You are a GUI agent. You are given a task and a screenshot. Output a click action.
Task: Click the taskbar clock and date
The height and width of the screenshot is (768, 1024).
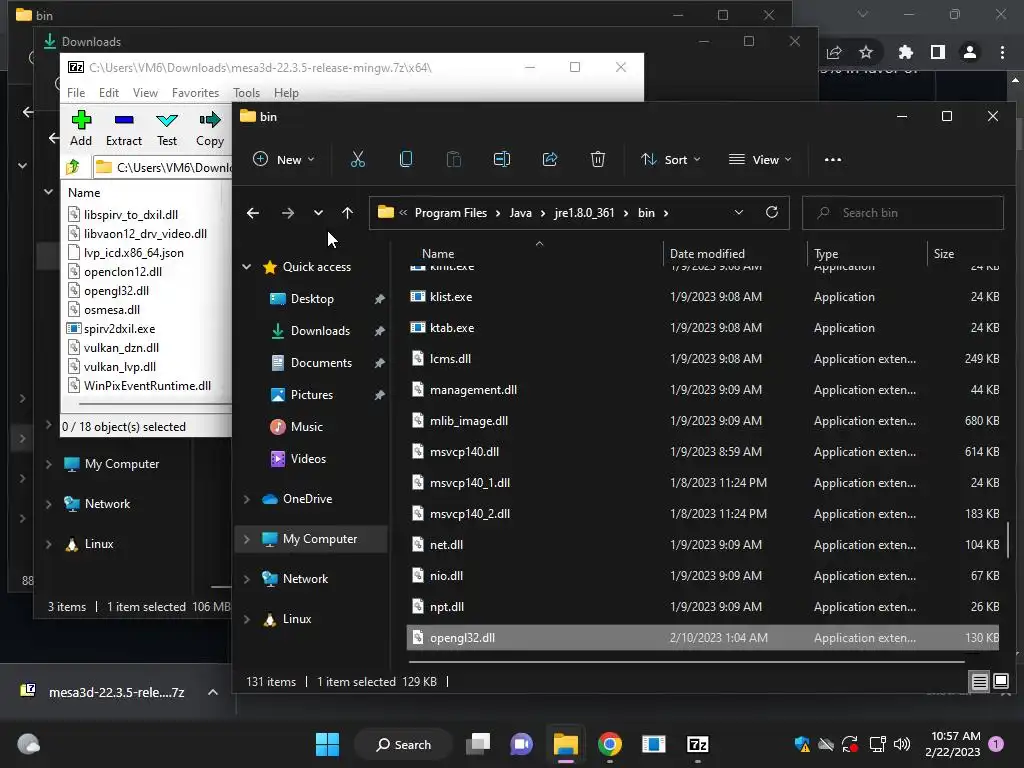point(952,744)
